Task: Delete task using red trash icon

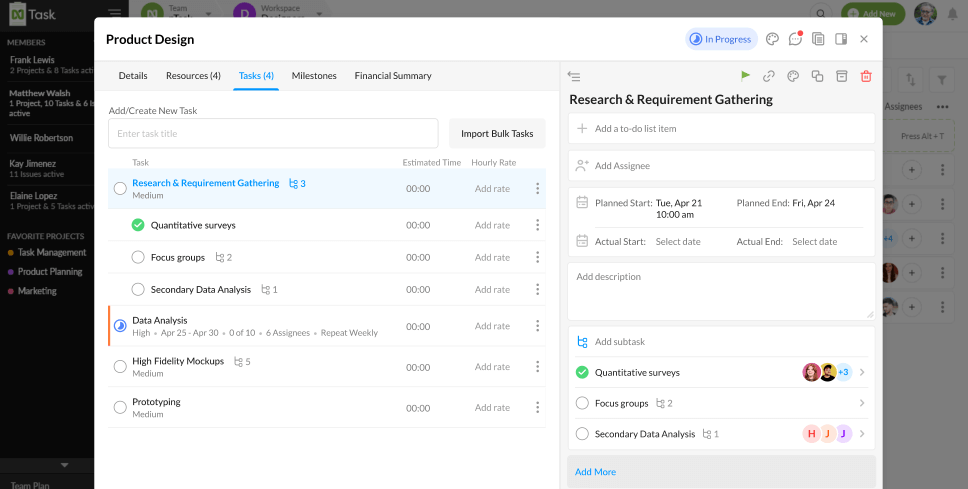Action: [x=866, y=76]
